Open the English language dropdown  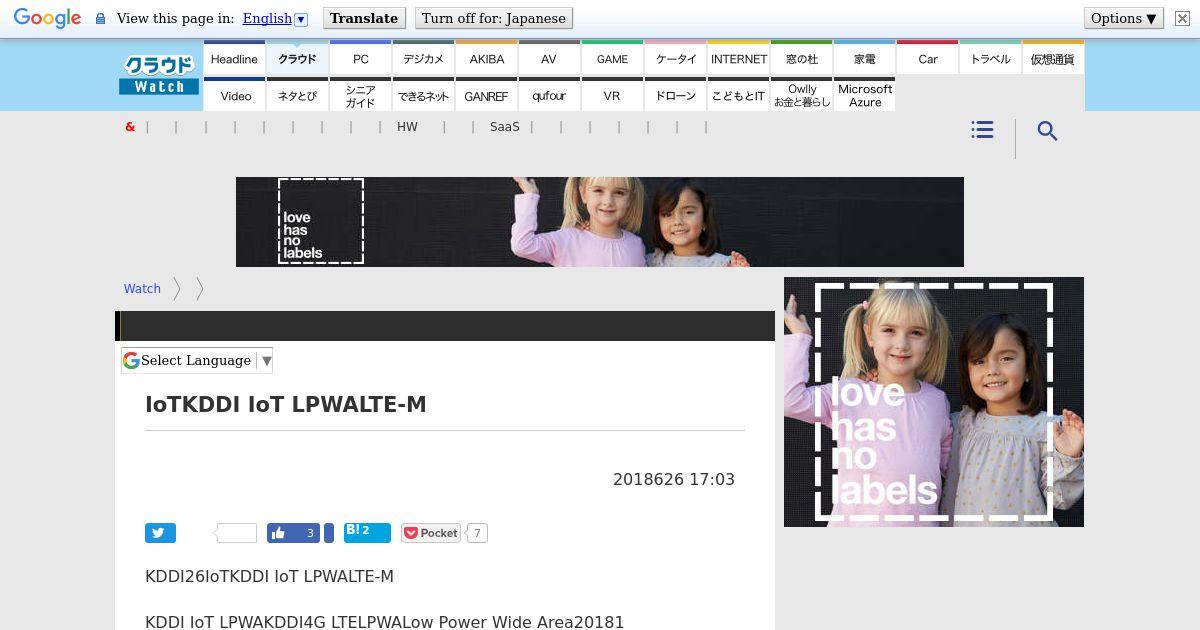click(274, 18)
